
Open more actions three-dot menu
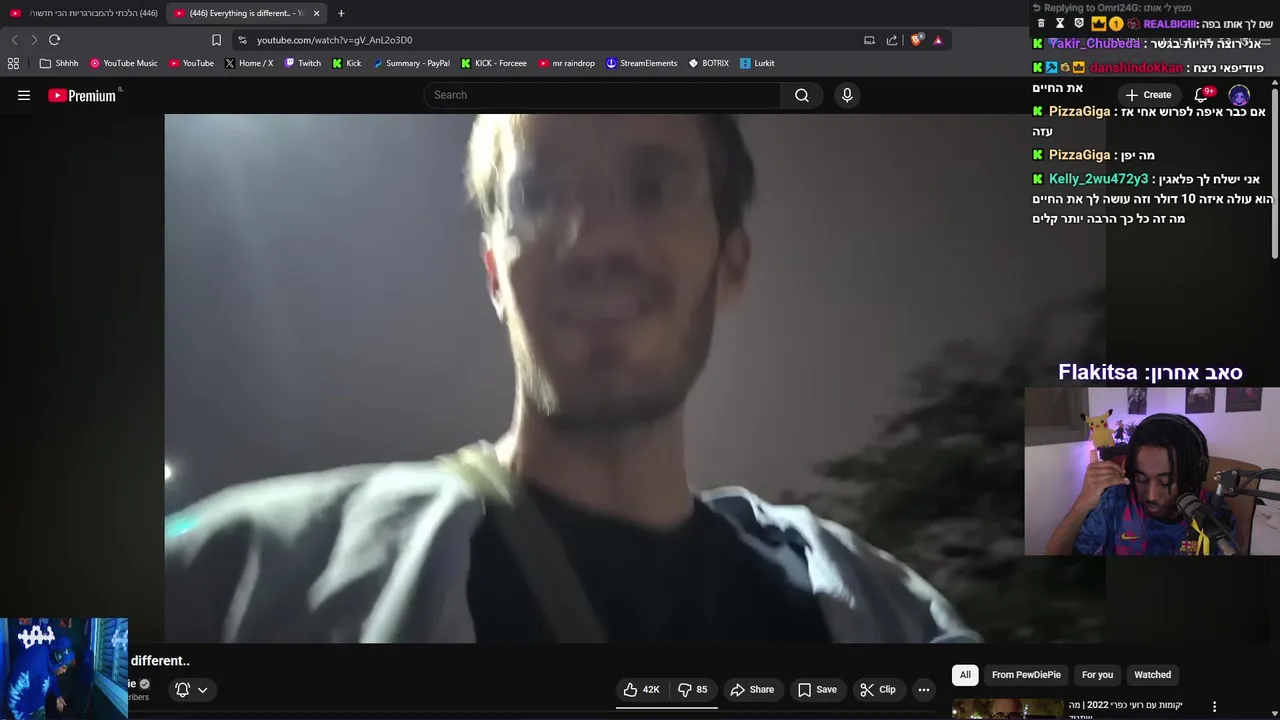(x=924, y=689)
